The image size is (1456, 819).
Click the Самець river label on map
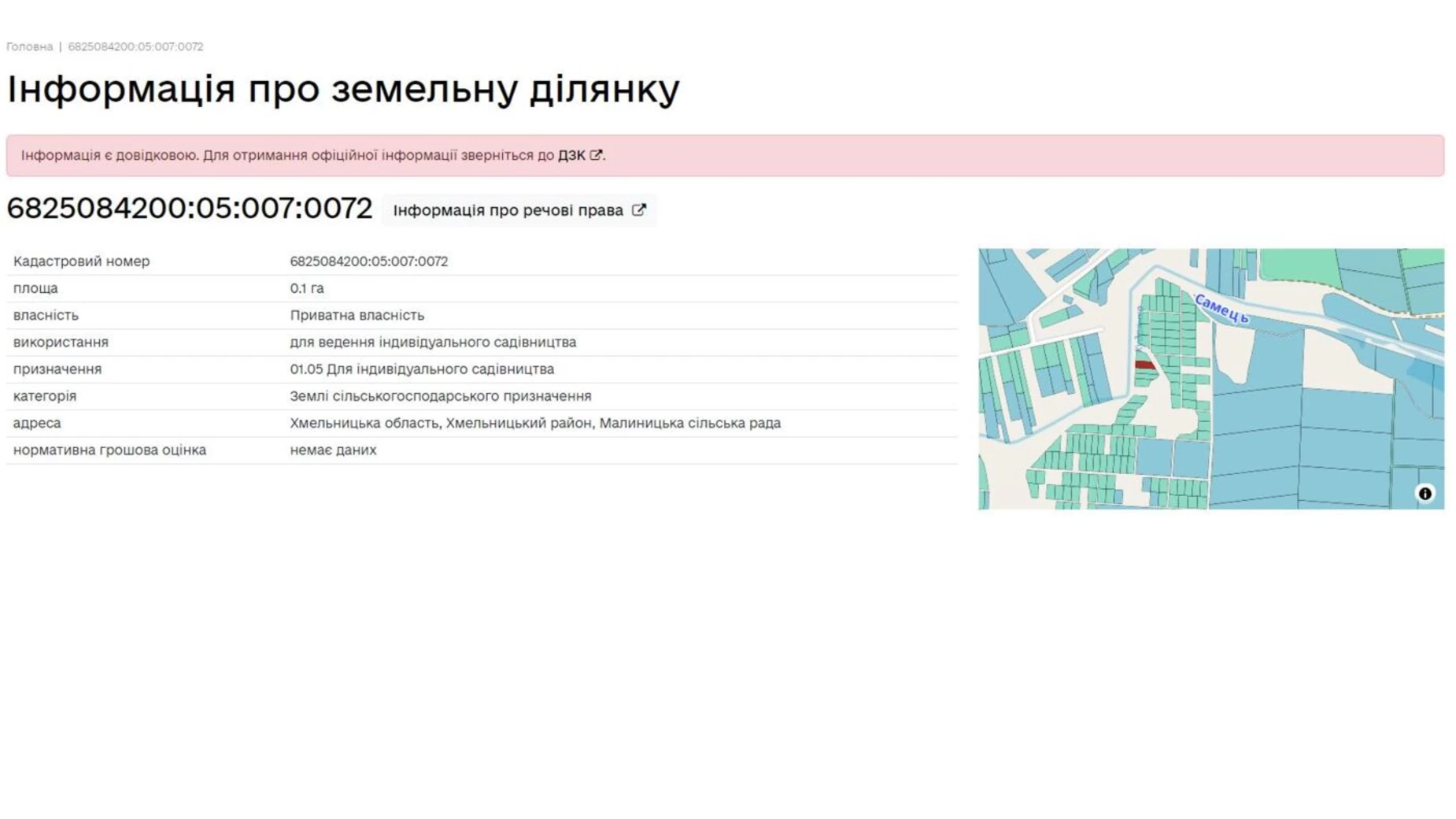(1221, 309)
